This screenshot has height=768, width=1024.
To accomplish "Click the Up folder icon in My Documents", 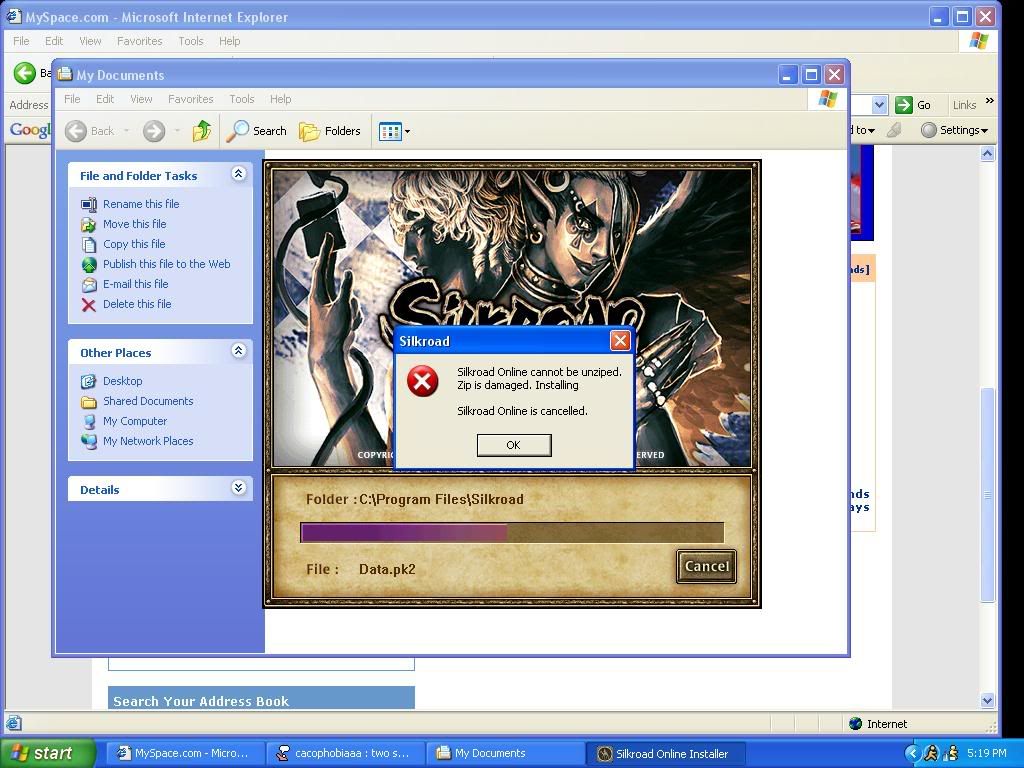I will (x=202, y=131).
